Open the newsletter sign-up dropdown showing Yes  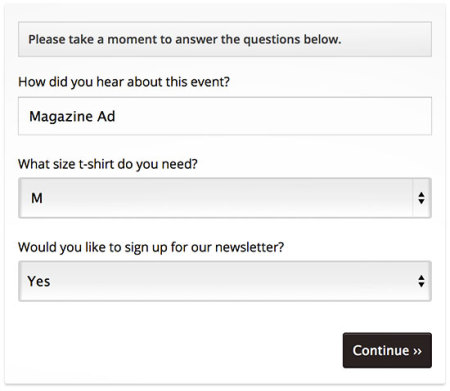pyautogui.click(x=225, y=281)
